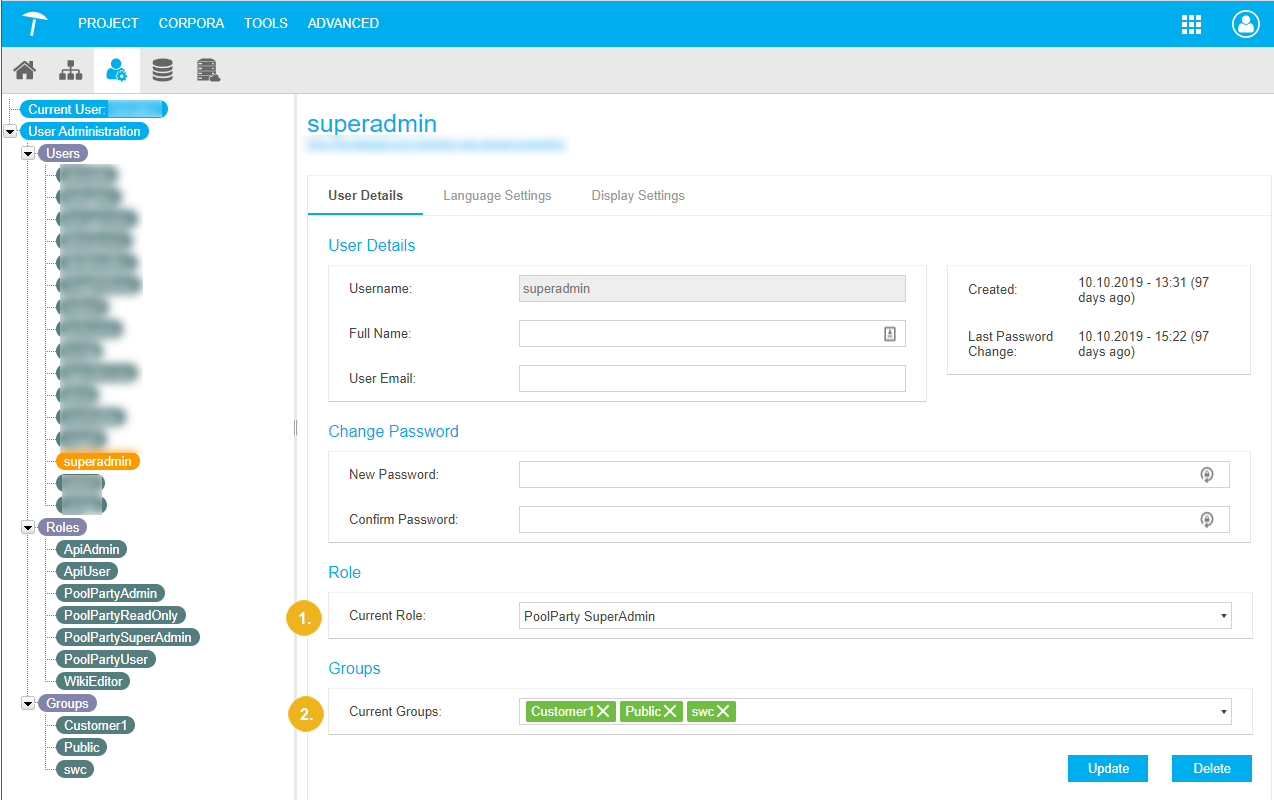1274x800 pixels.
Task: Select the Public group in the sidebar tree
Action: [81, 747]
